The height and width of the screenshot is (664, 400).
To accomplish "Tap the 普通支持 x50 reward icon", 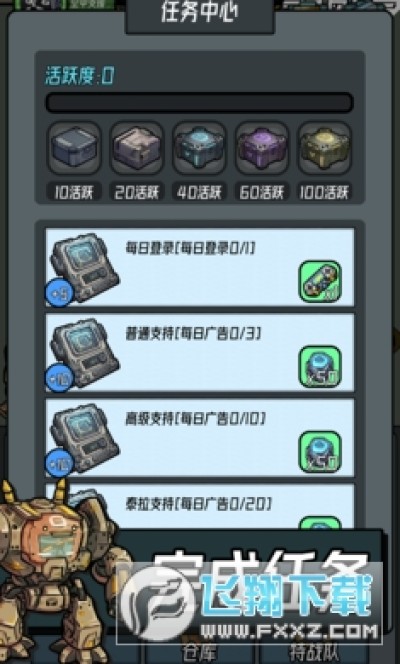I will 320,367.
